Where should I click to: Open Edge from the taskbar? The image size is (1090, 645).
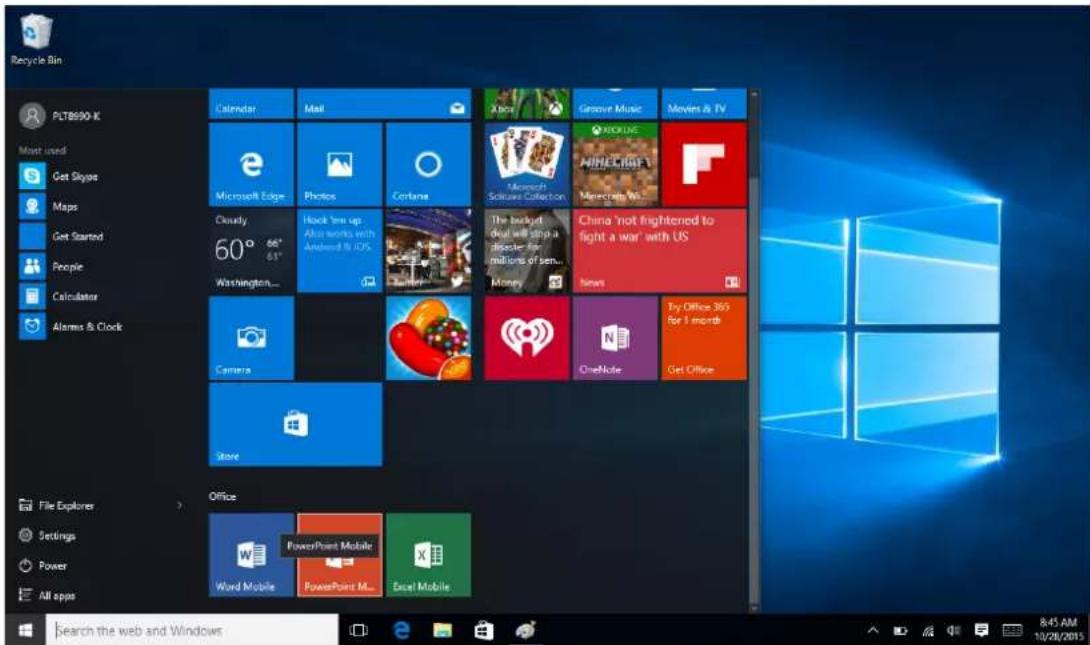point(401,630)
